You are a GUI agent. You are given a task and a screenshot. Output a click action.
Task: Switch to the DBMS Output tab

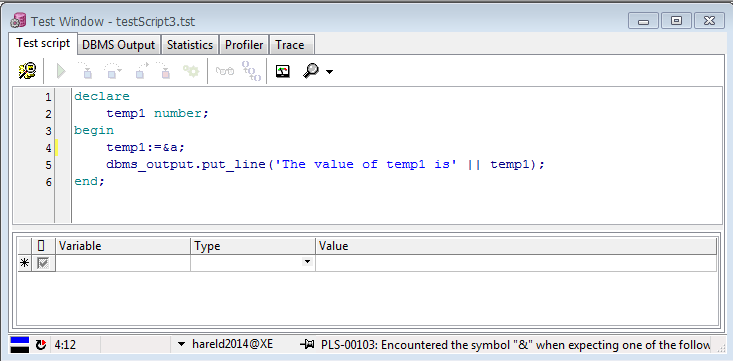[118, 45]
